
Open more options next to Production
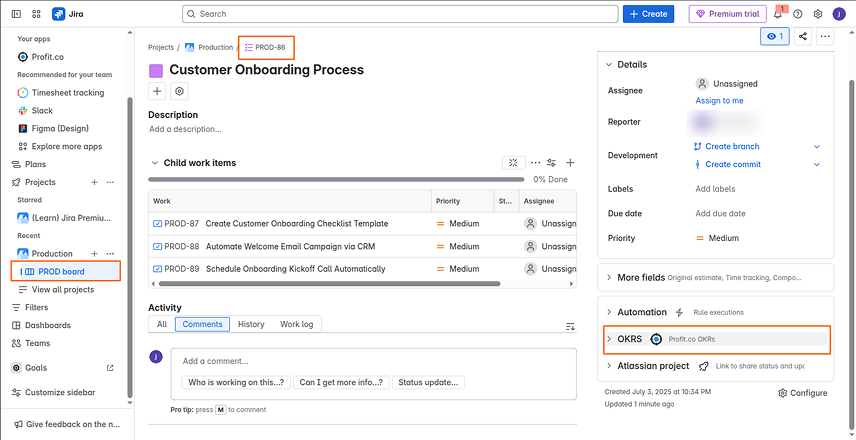[x=110, y=254]
